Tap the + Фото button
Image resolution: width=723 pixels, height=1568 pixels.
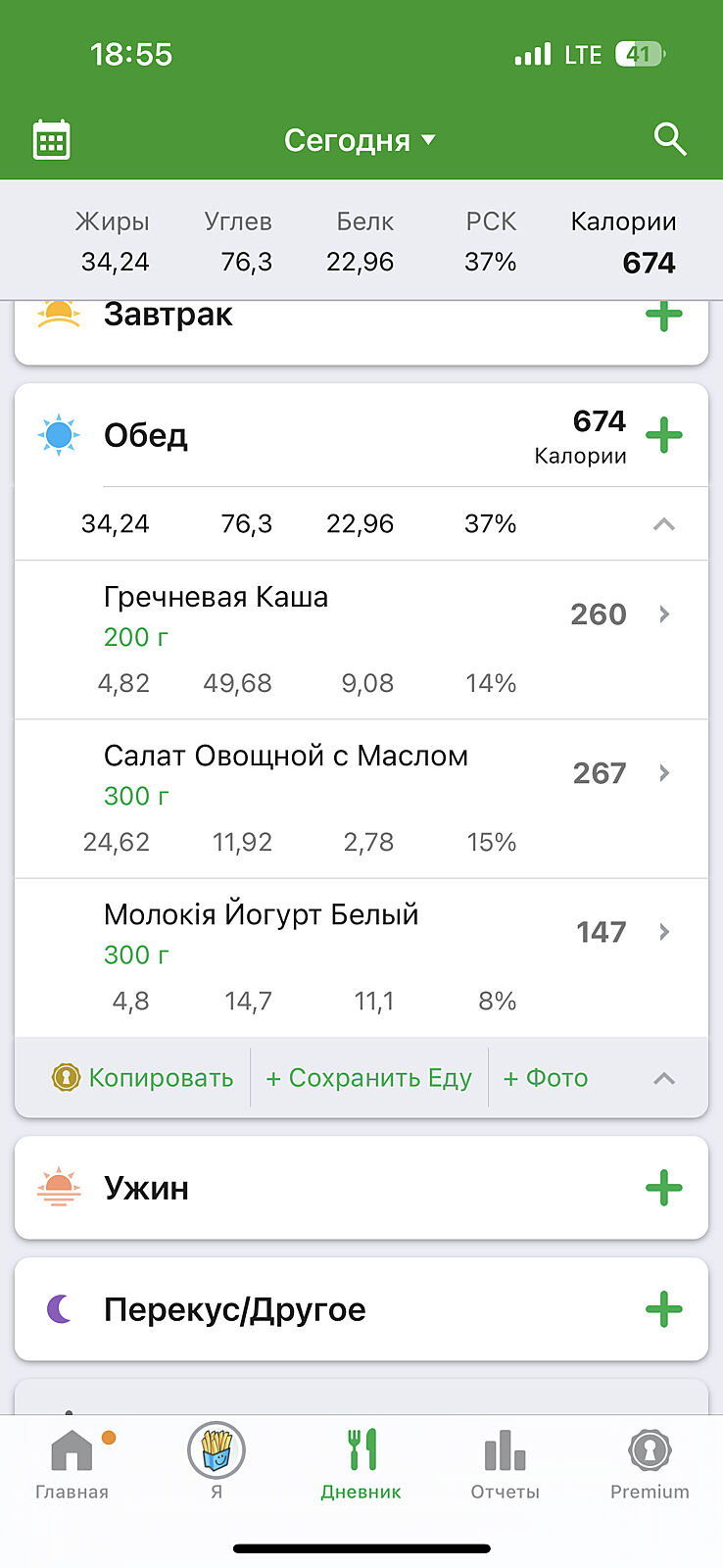click(546, 1078)
